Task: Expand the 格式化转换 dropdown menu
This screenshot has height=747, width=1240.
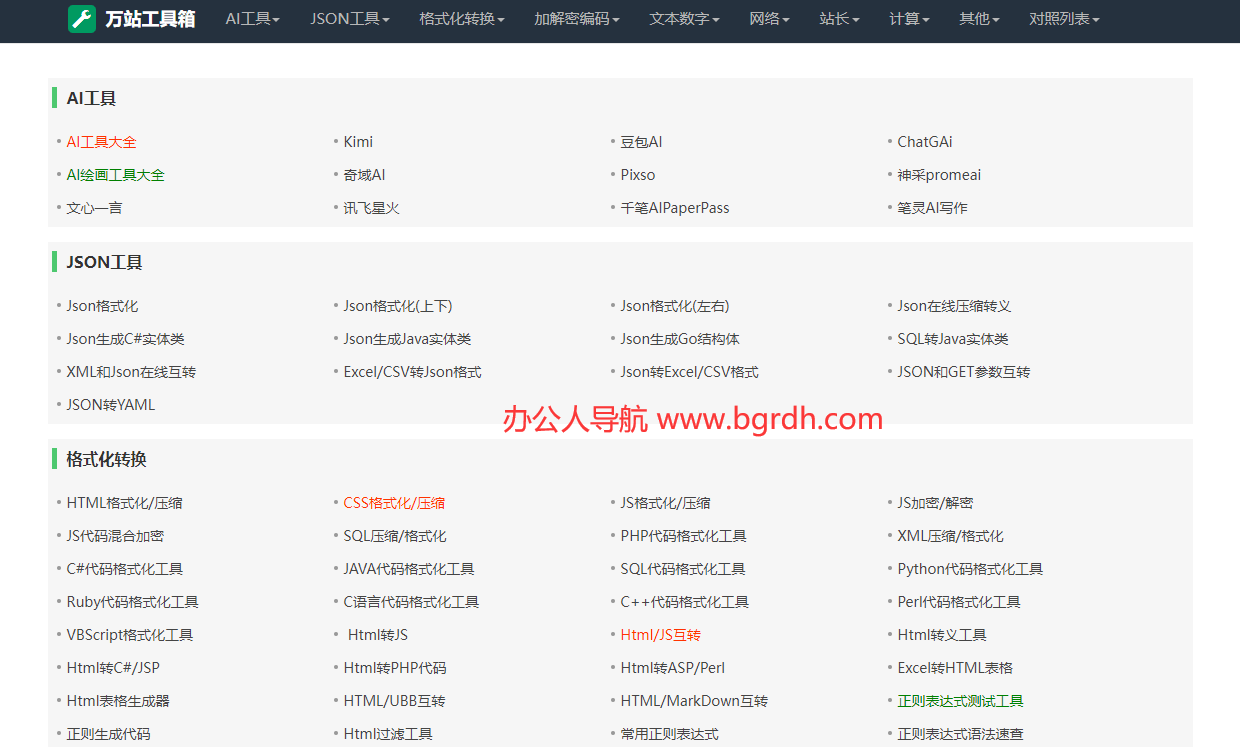Action: point(462,19)
